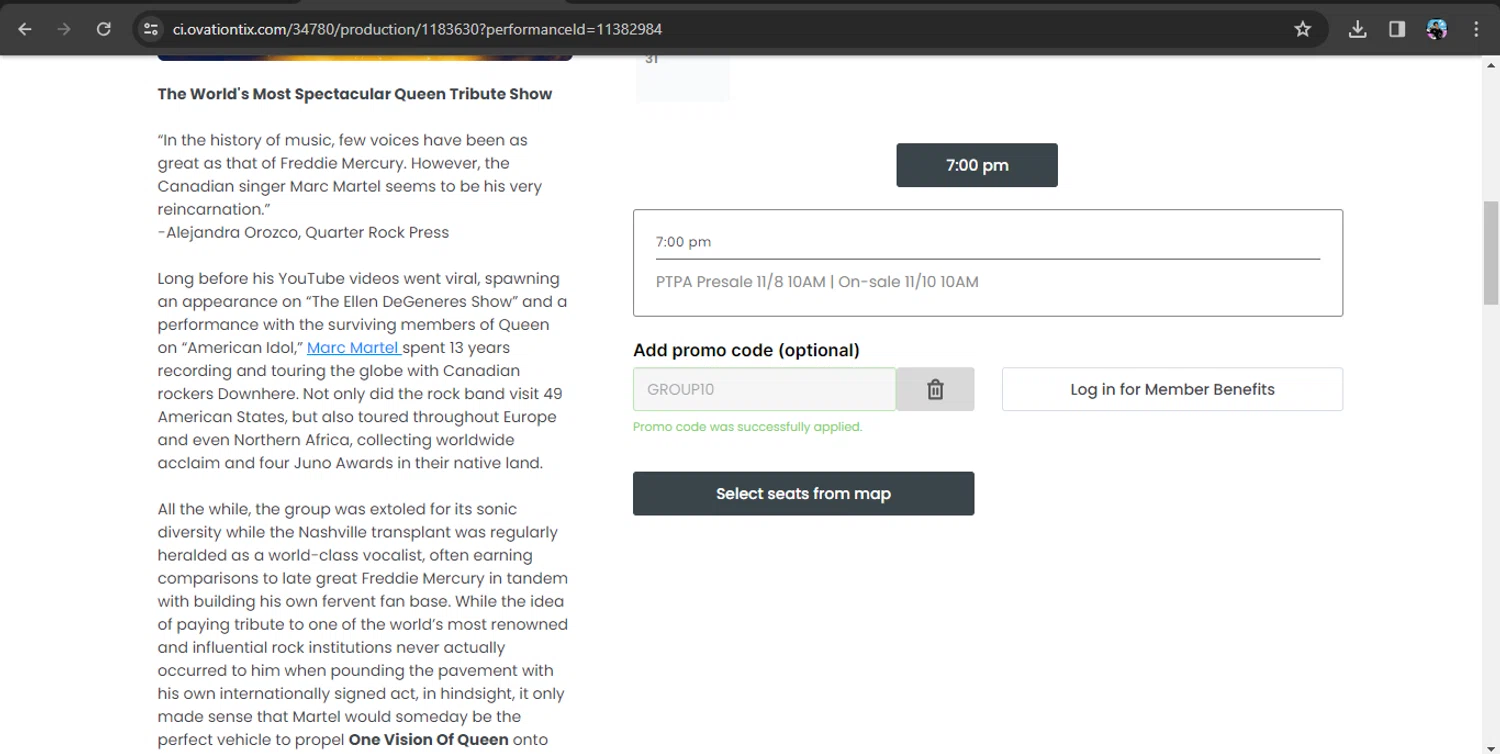This screenshot has height=754, width=1500.
Task: Click the event banner image above heading
Action: 365,58
